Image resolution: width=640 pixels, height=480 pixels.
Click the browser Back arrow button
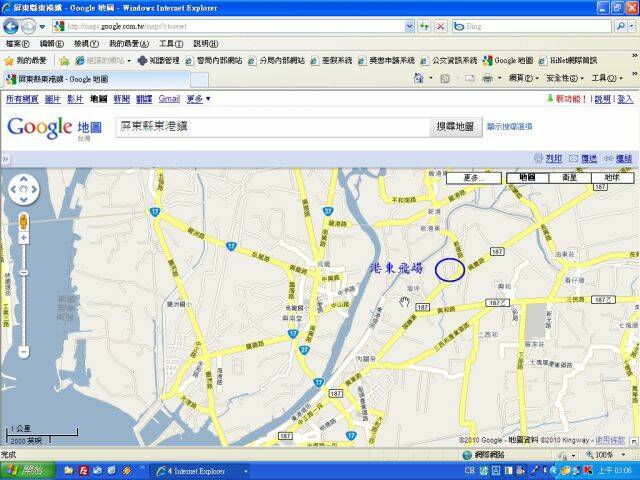(x=11, y=27)
